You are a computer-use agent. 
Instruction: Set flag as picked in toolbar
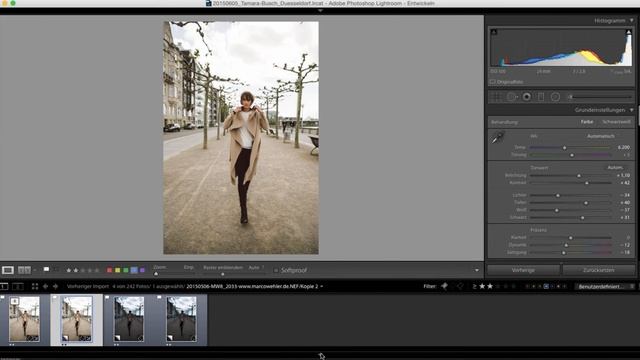(x=47, y=269)
